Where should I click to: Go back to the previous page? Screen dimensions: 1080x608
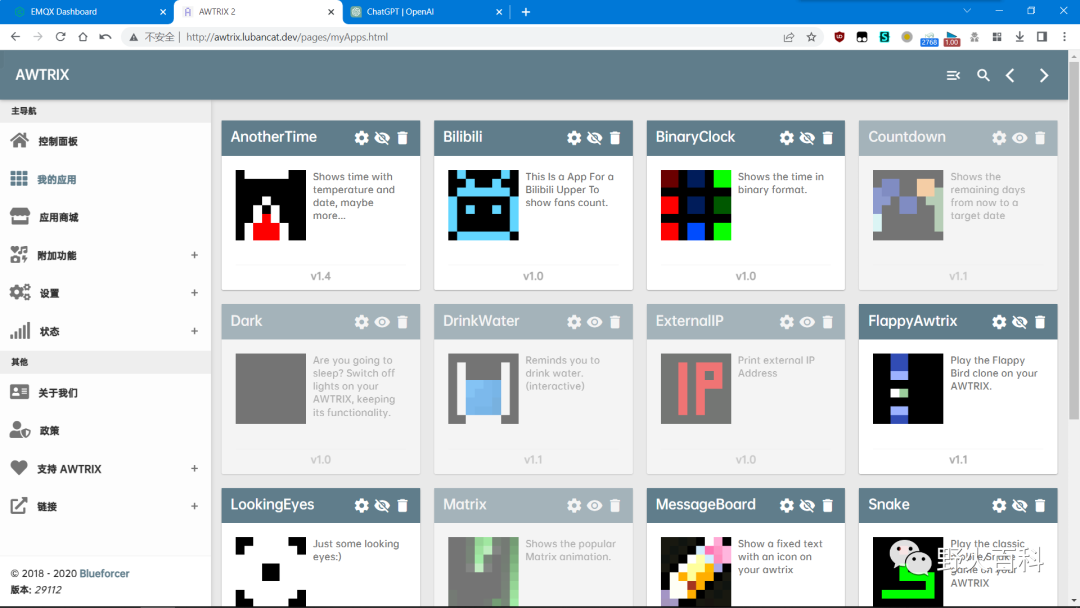[16, 37]
